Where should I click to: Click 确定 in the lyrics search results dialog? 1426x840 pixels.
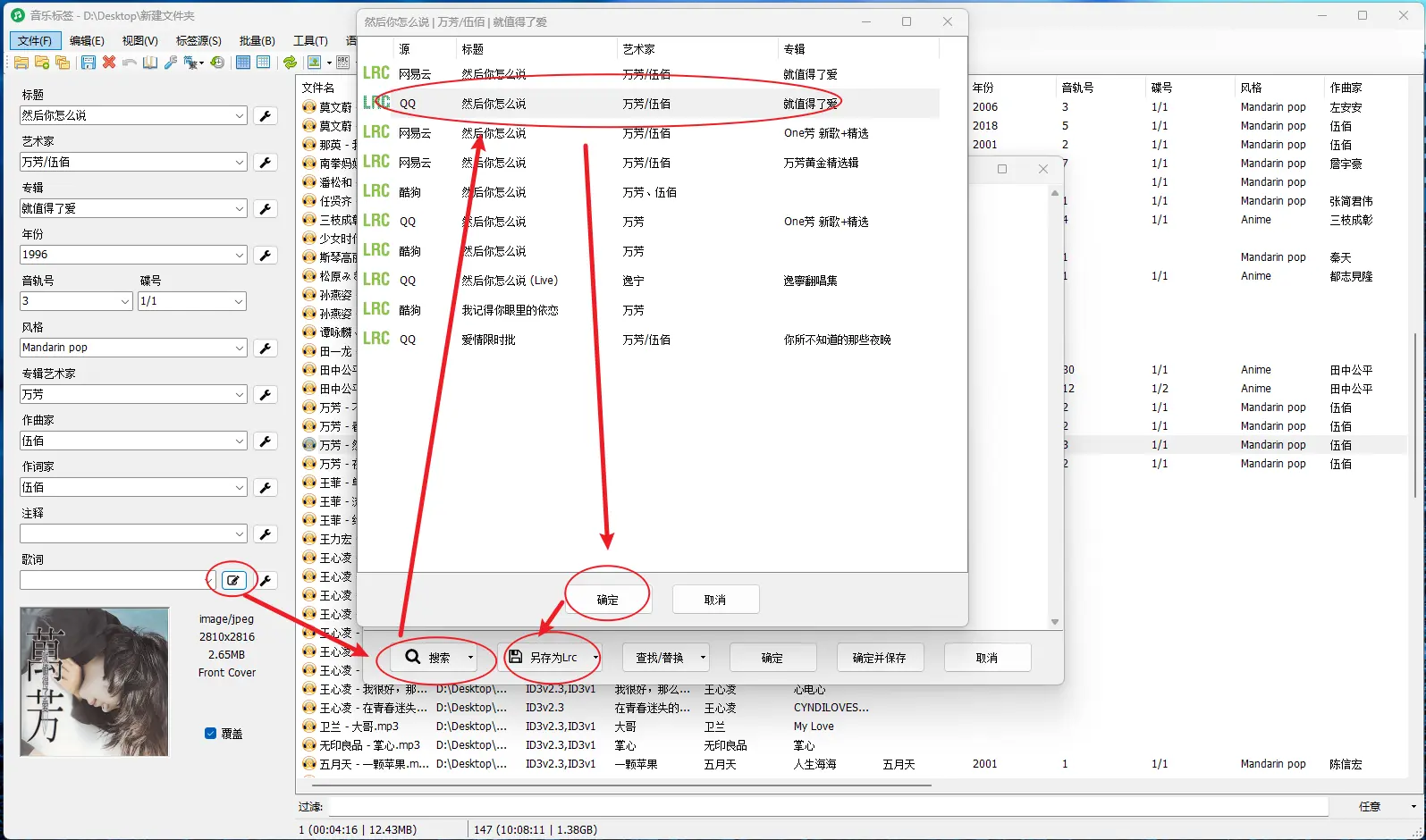(x=607, y=600)
